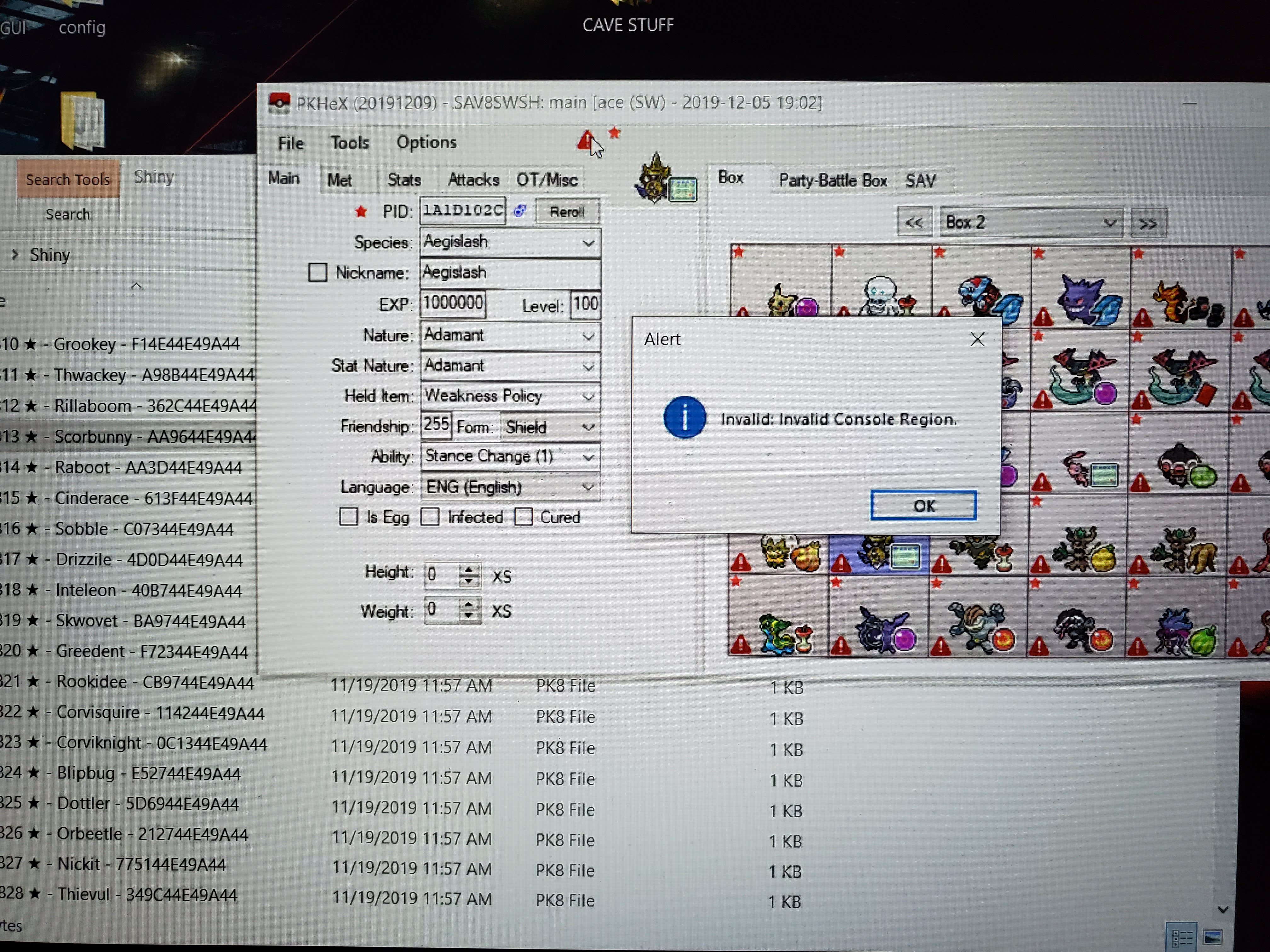The width and height of the screenshot is (1270, 952).
Task: Open Search Tools ribbon tab in Explorer
Action: (x=68, y=179)
